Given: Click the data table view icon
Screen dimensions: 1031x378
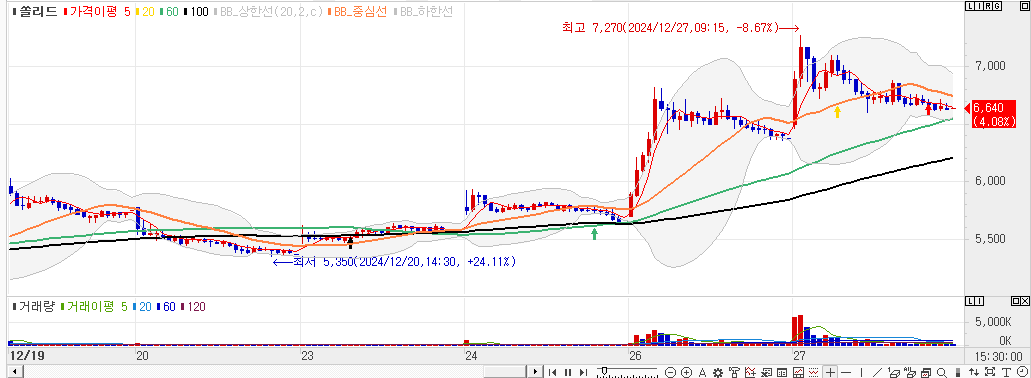Looking at the screenshot, I should click(x=782, y=372).
